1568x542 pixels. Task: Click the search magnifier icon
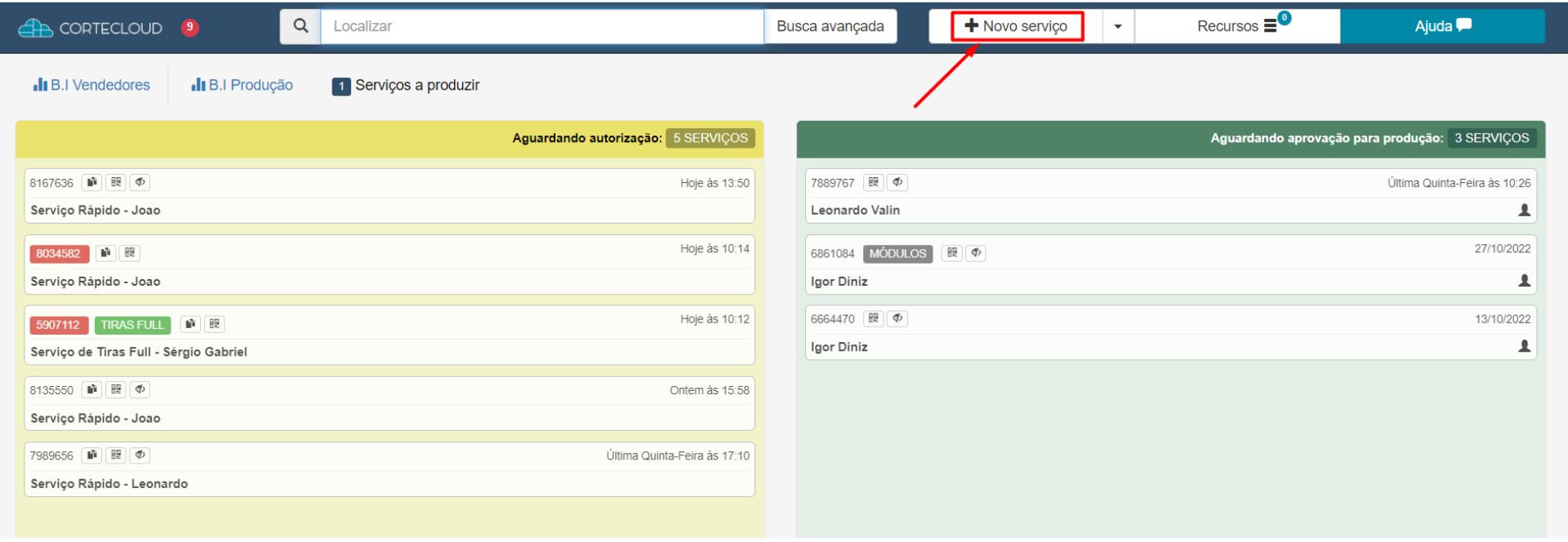point(301,26)
